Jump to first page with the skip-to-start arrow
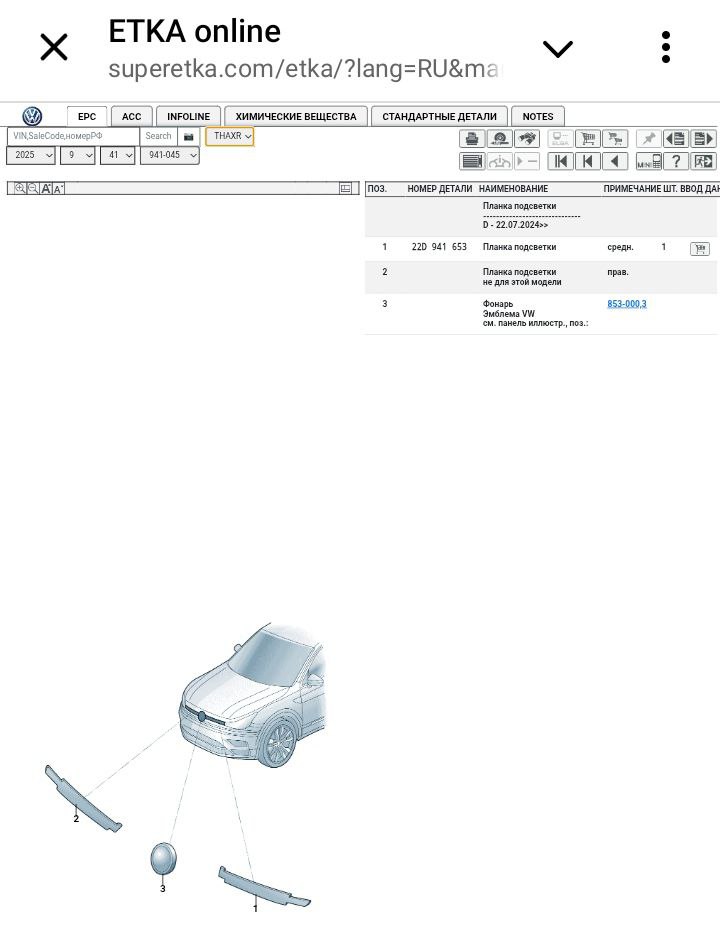720x926 pixels. point(561,161)
